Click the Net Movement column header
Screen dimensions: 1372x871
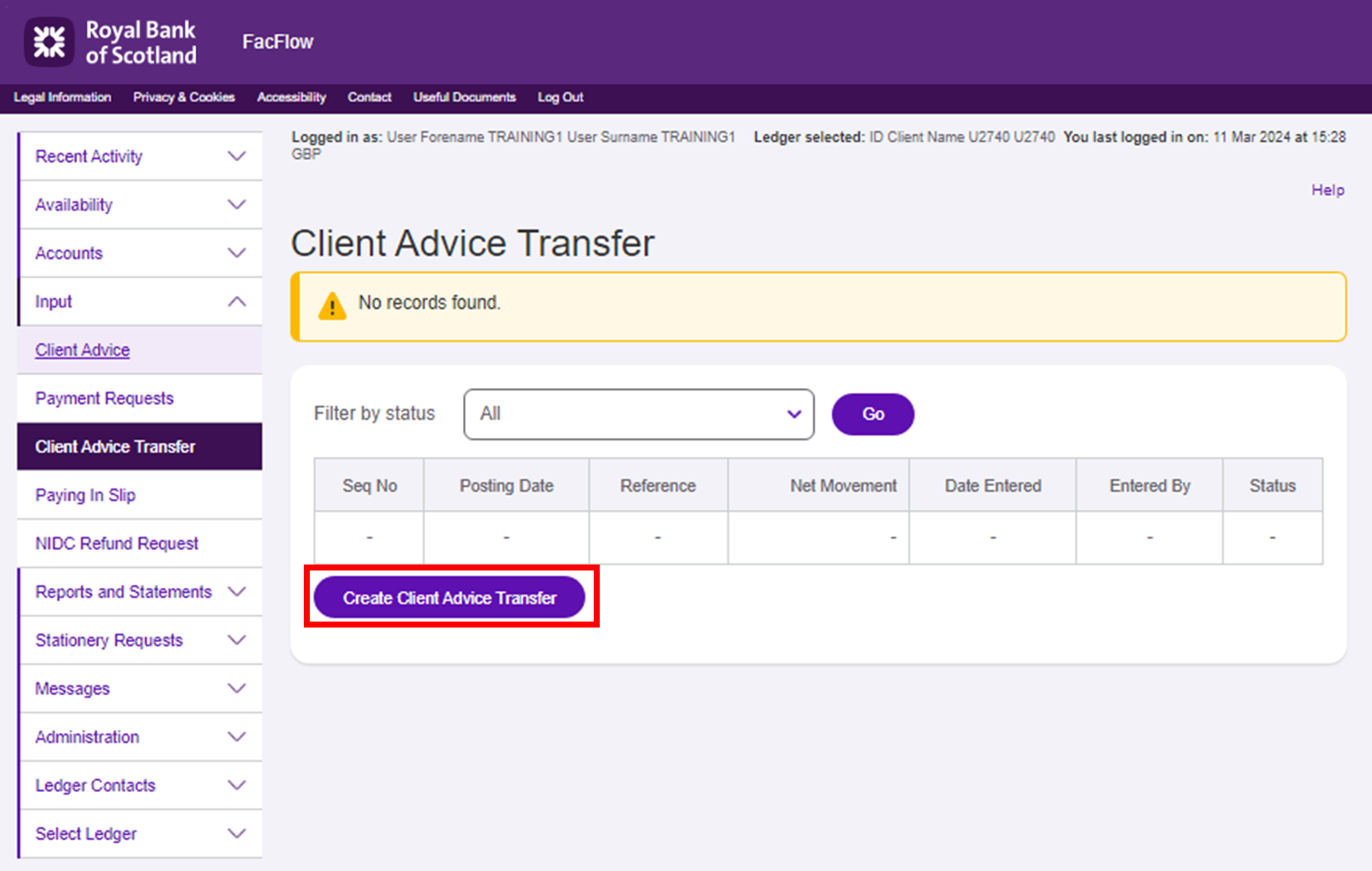tap(842, 486)
